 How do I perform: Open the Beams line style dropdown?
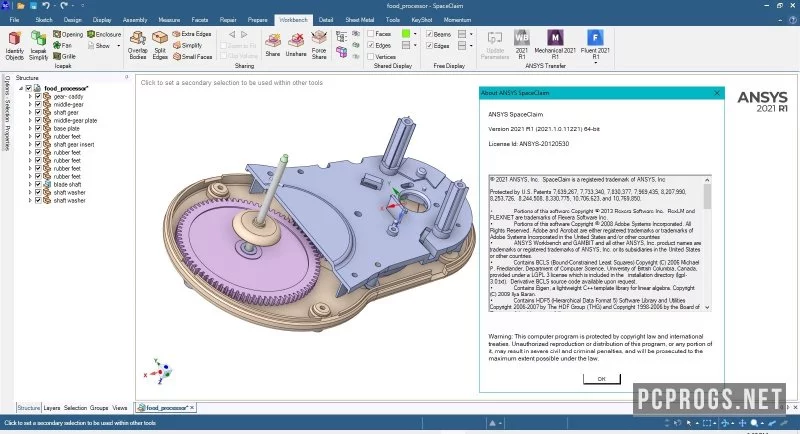[x=471, y=34]
